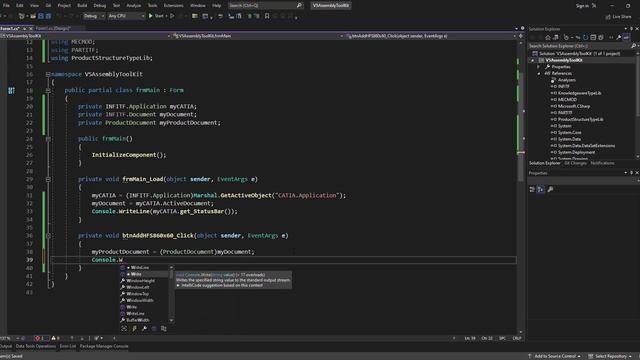Screen dimensions: 640x360
Task: Click Collapse All icon in Solution Explorer toolbar
Action: 593,38
